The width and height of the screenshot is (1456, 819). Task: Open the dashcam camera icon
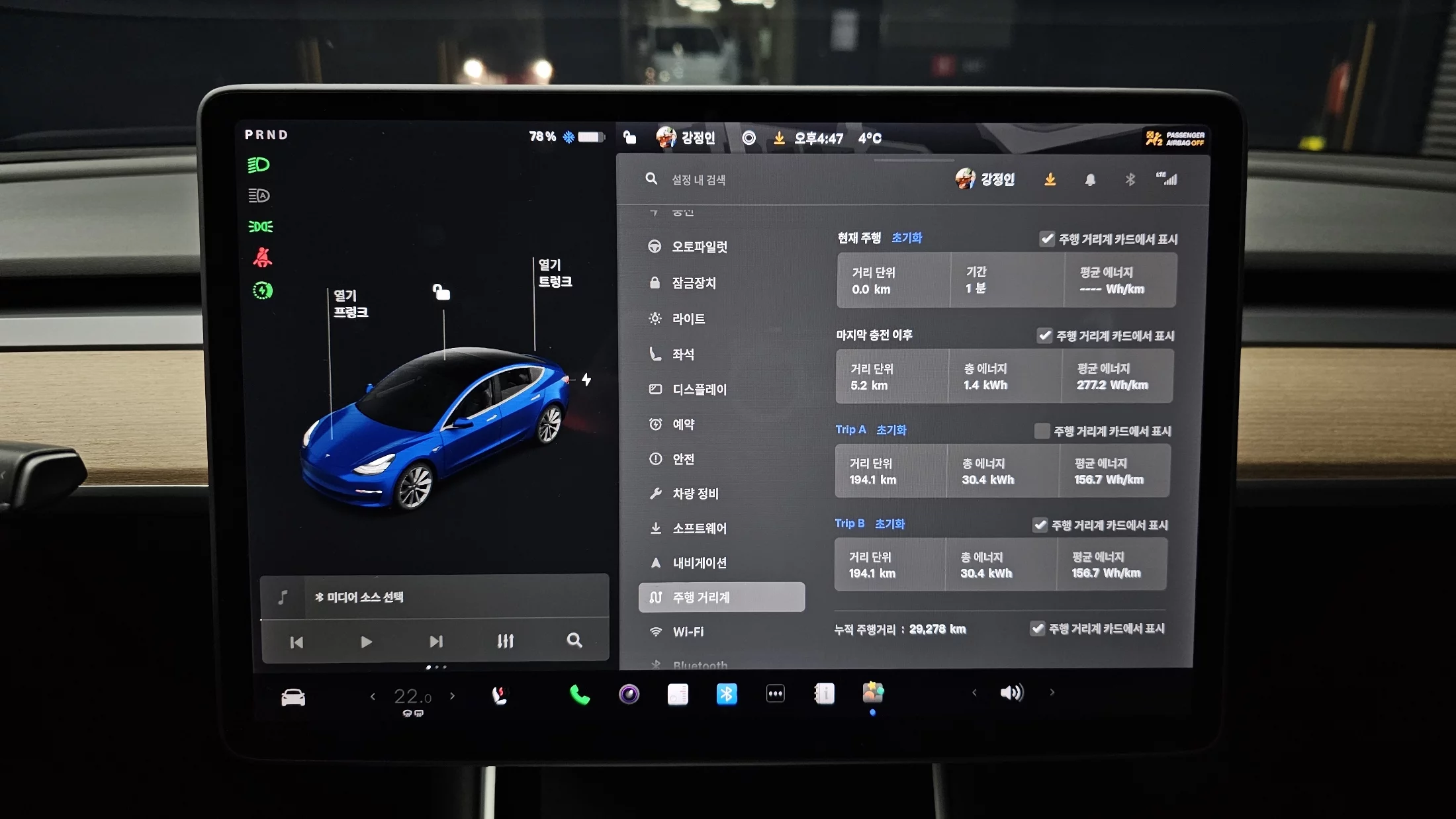(629, 694)
